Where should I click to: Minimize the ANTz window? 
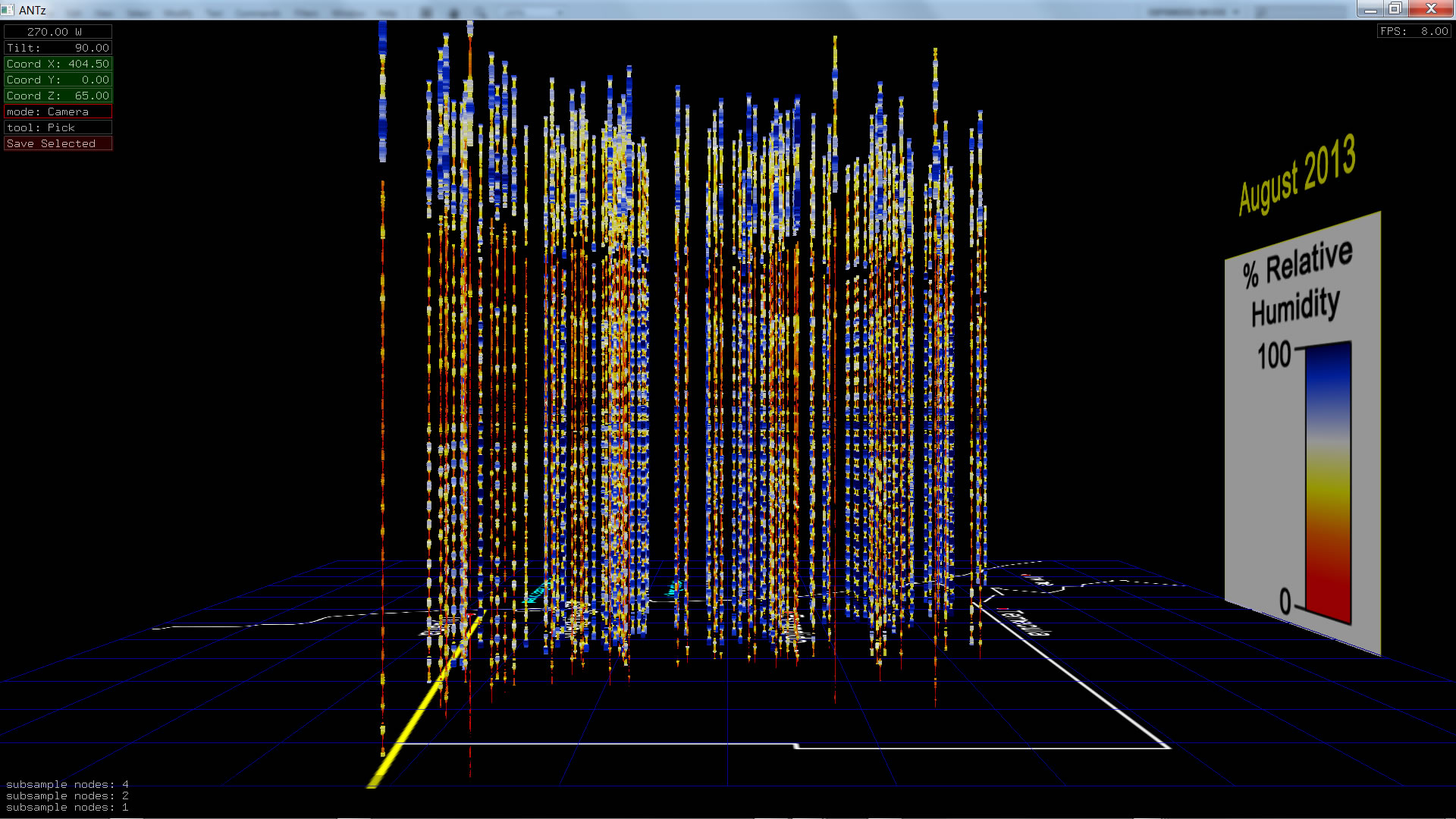[x=1370, y=9]
